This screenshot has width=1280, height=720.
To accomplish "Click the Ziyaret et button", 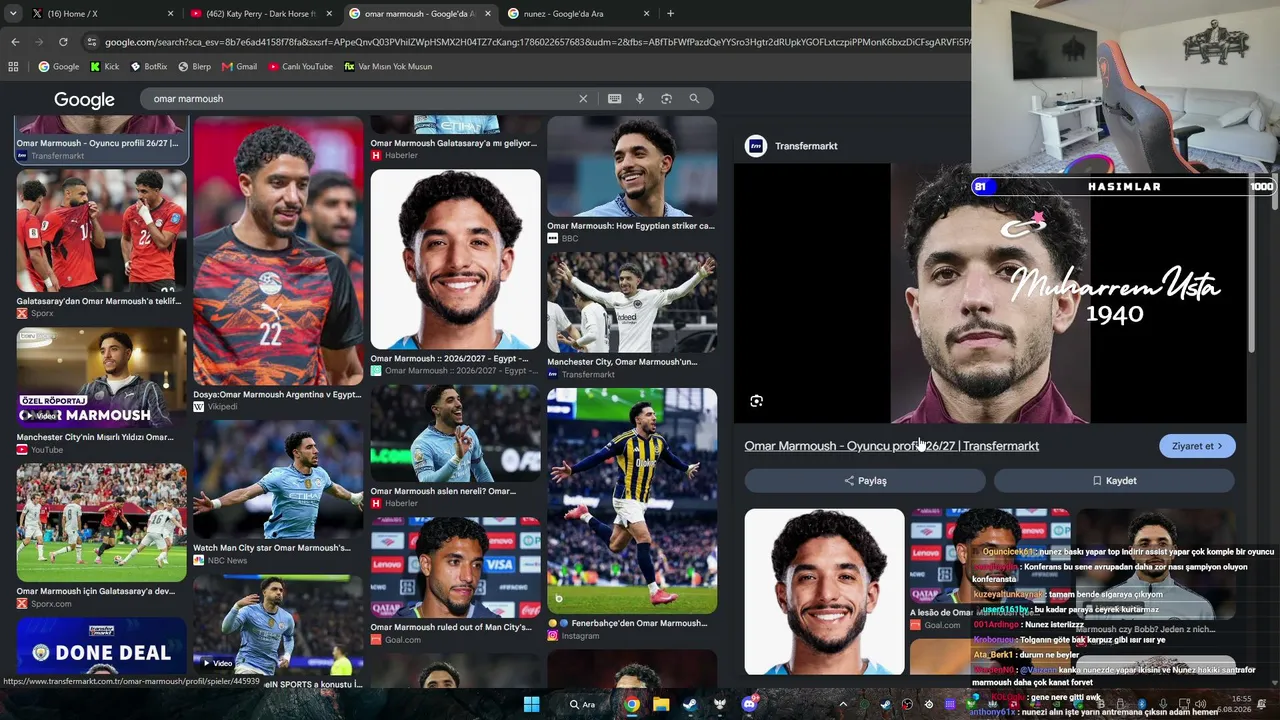I will point(1197,446).
